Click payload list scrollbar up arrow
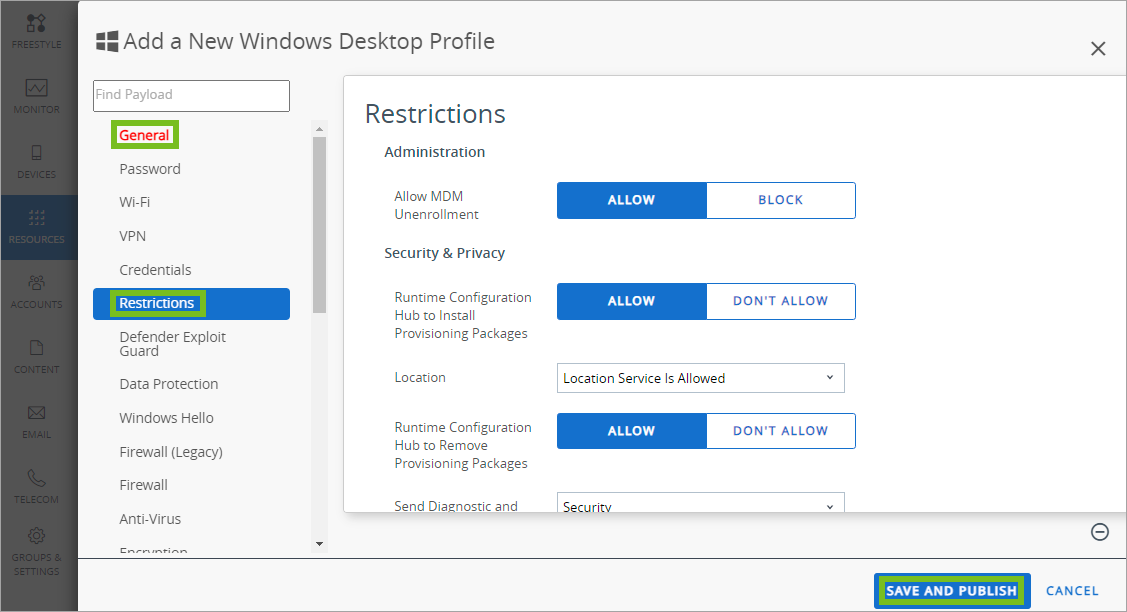 tap(320, 129)
